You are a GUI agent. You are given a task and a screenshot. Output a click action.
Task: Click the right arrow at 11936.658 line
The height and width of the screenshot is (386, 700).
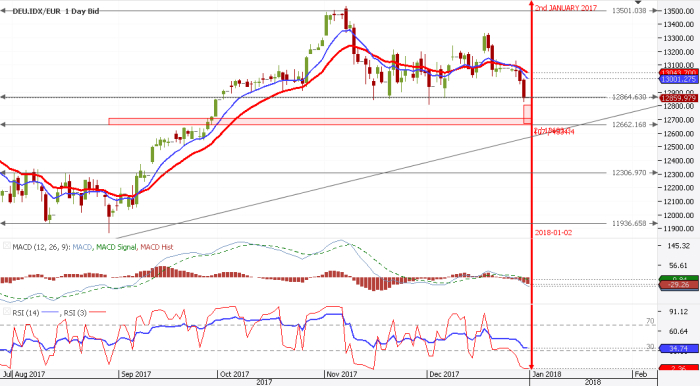(654, 223)
